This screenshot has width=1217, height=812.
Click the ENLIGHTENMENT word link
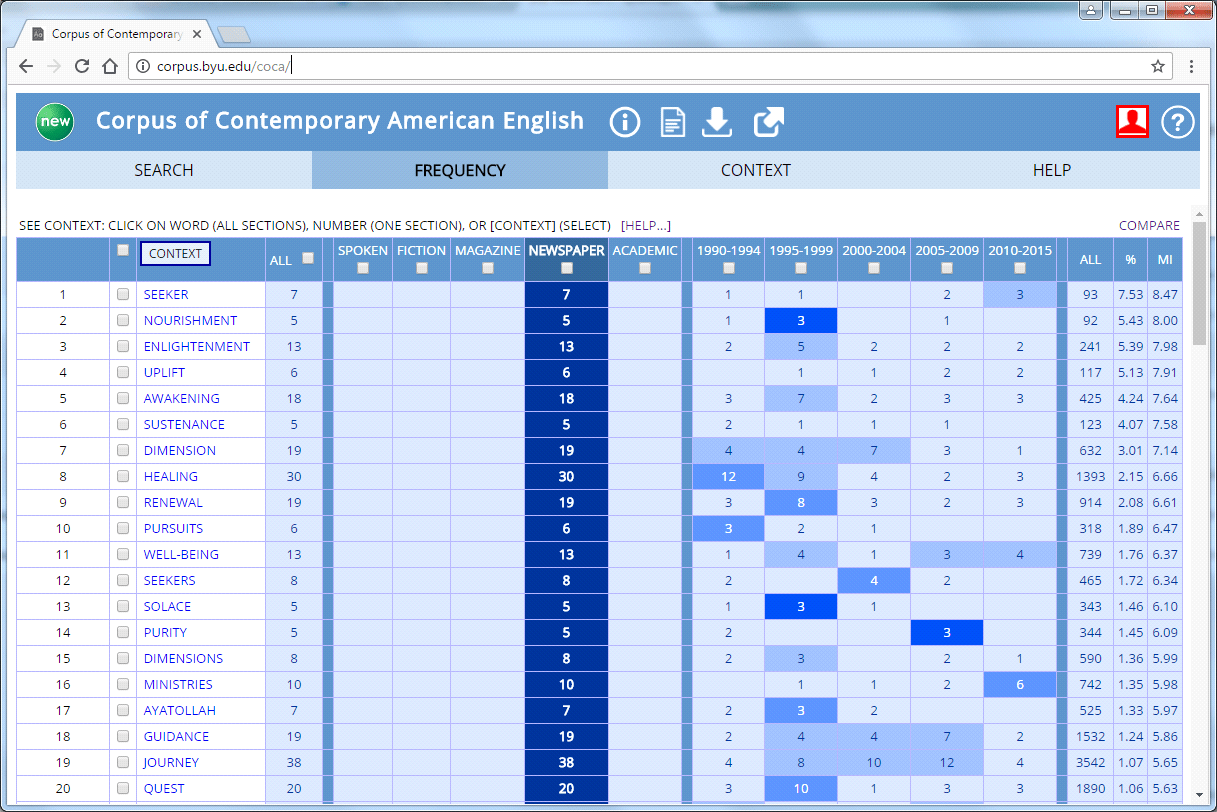[x=197, y=347]
